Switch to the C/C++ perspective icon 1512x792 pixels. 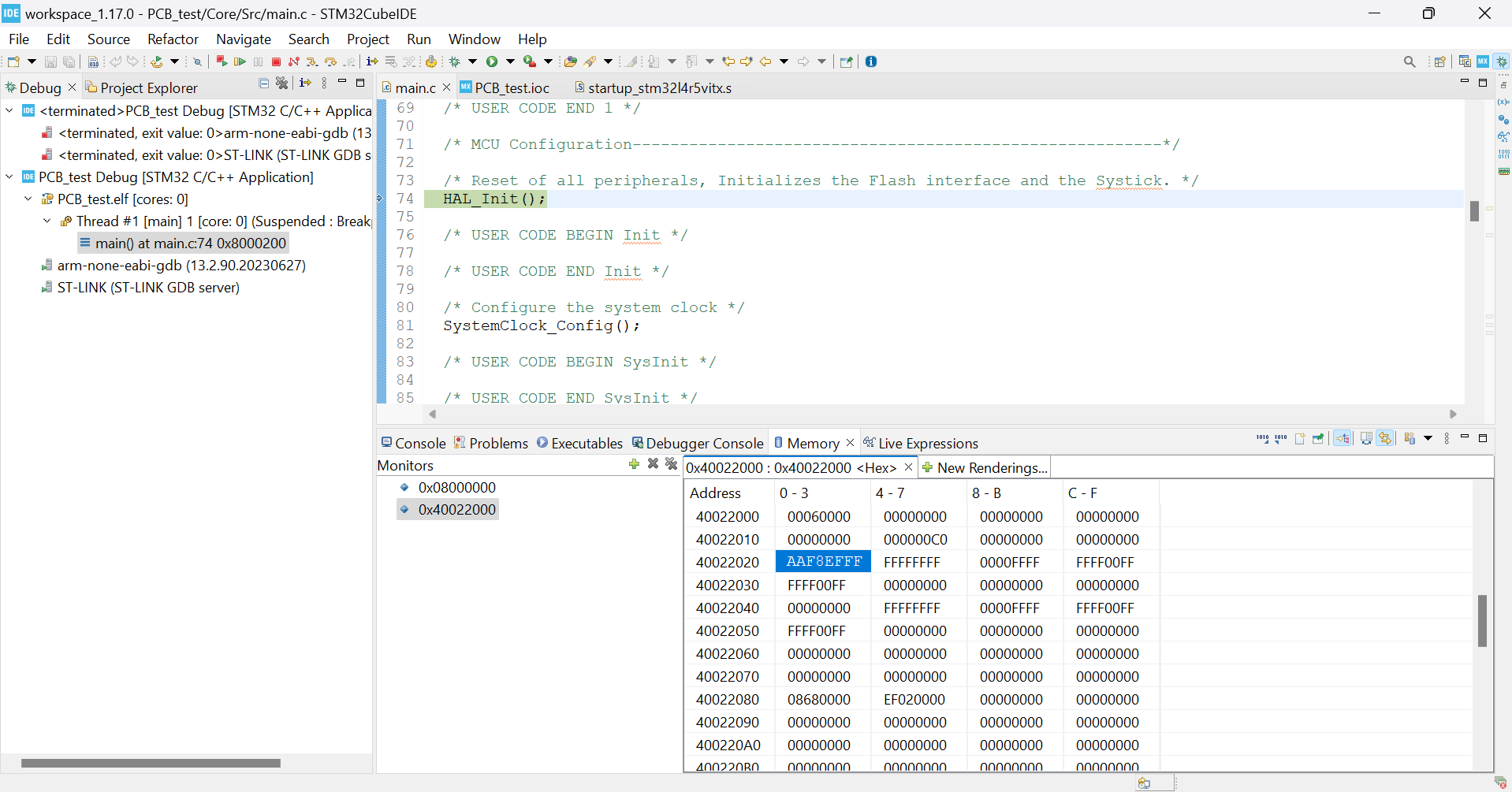tap(1465, 61)
